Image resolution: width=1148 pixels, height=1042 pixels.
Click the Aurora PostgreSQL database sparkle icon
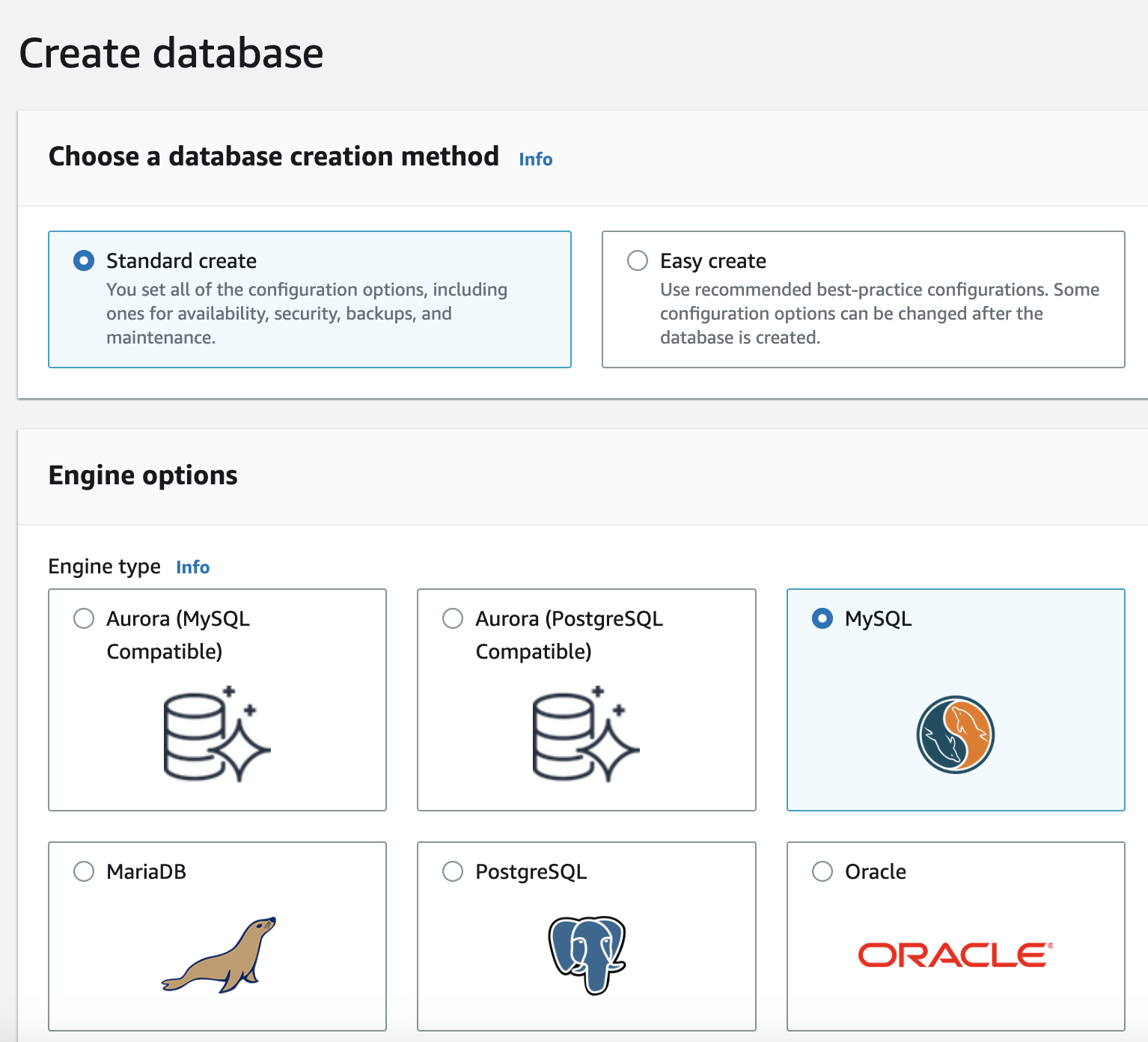[586, 734]
